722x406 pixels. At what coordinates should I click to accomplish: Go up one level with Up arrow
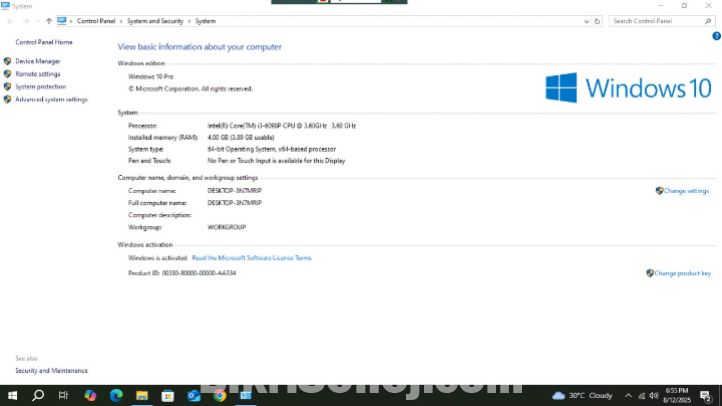[x=49, y=21]
